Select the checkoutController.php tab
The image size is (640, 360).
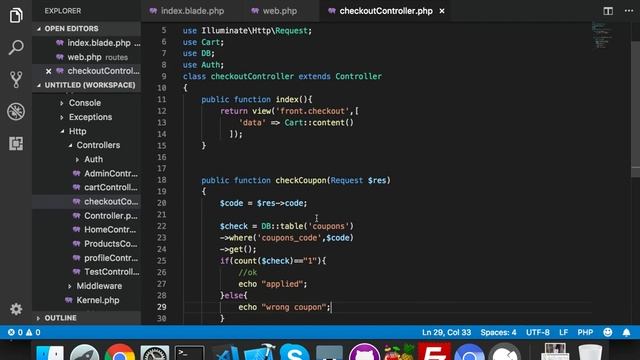386,11
